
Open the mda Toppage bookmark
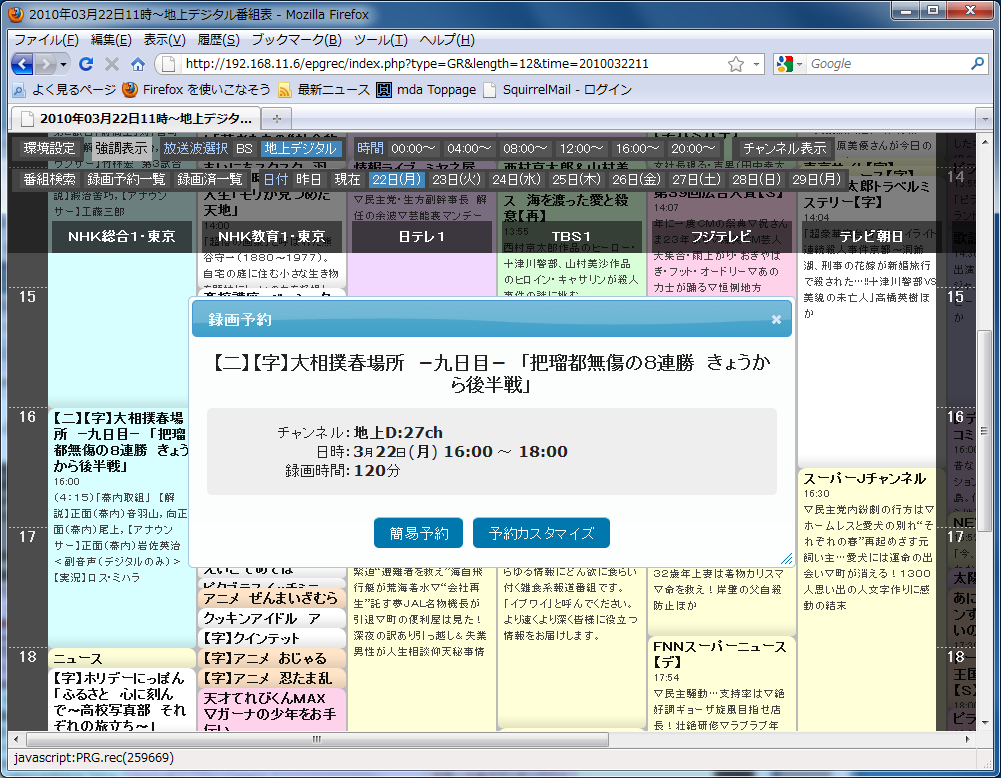426,90
